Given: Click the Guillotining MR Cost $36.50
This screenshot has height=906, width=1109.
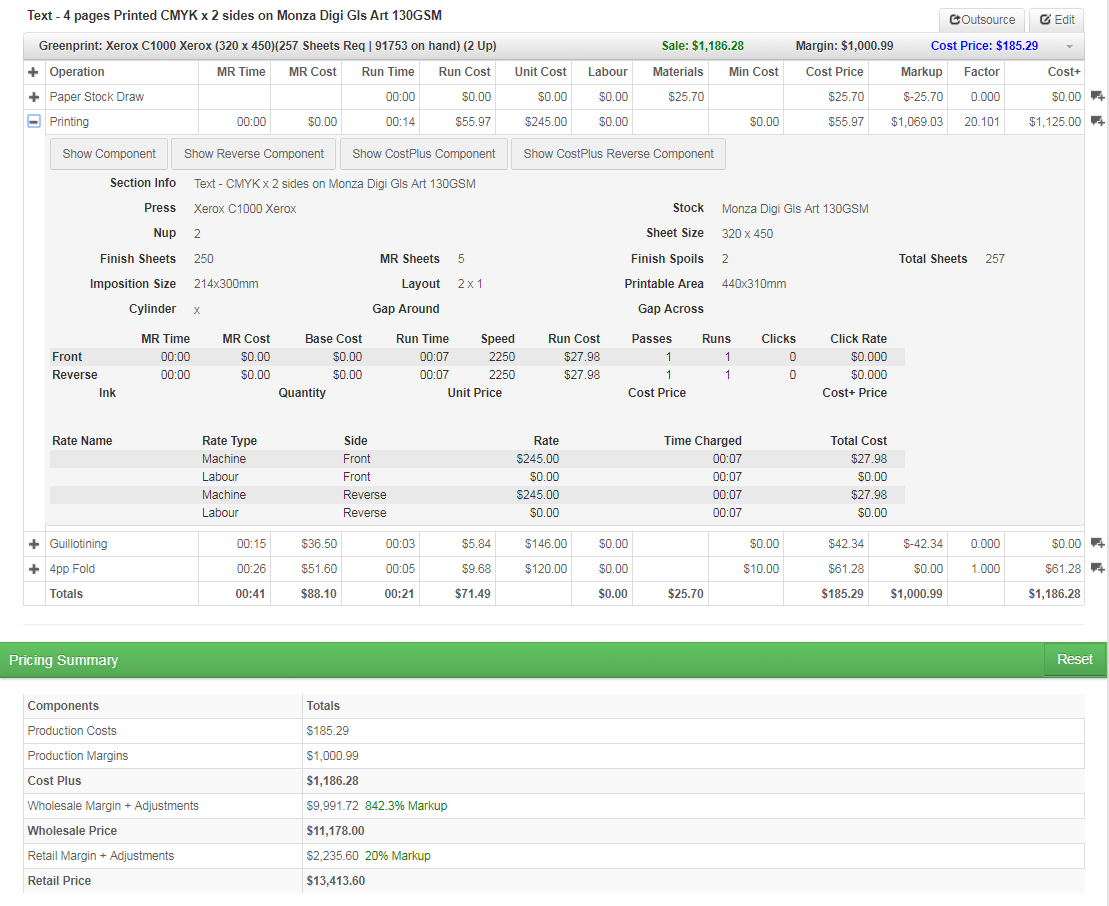Looking at the screenshot, I should 319,544.
